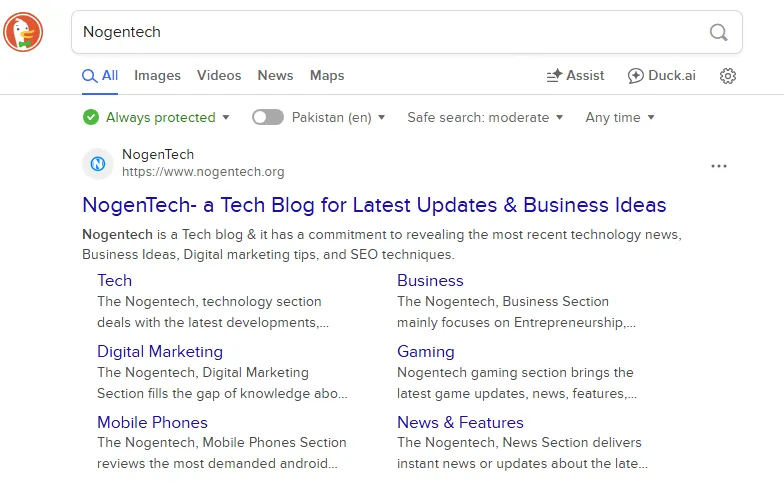The image size is (784, 492).
Task: Open the Any time filter dropdown
Action: tap(620, 118)
